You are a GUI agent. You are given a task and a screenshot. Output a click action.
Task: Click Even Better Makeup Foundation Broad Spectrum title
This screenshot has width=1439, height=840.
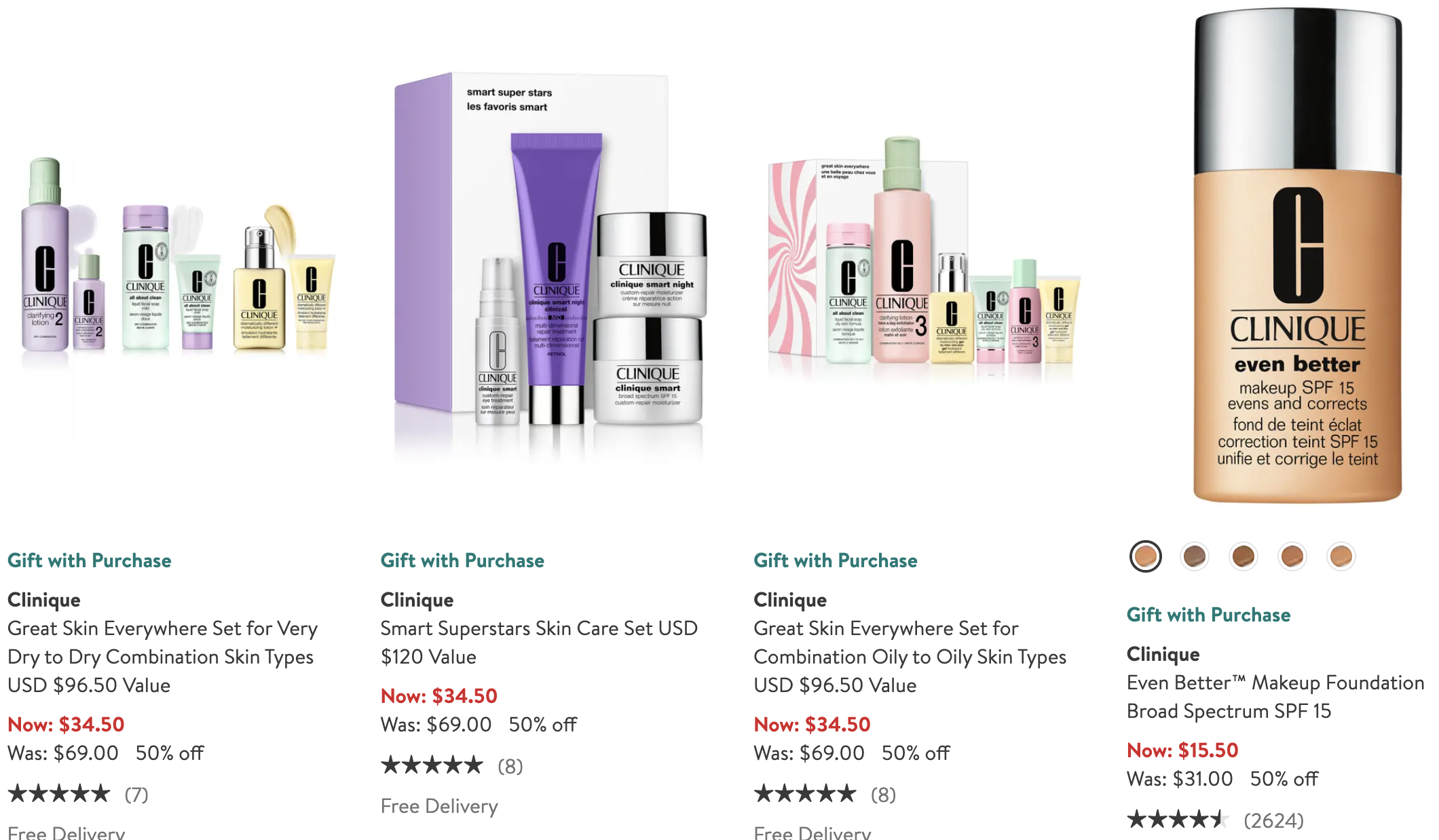pyautogui.click(x=1275, y=697)
